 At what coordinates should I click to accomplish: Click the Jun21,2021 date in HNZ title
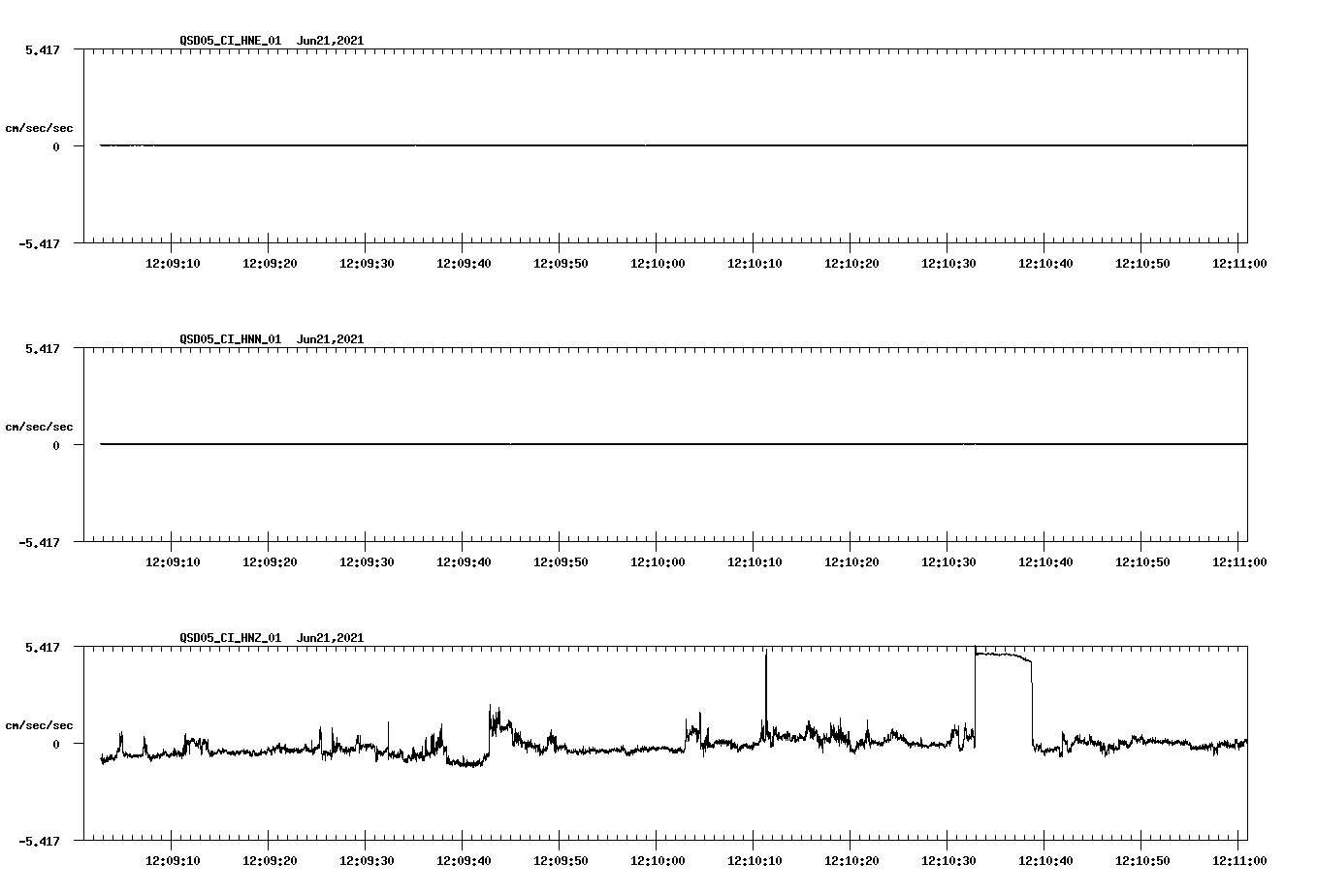[331, 638]
